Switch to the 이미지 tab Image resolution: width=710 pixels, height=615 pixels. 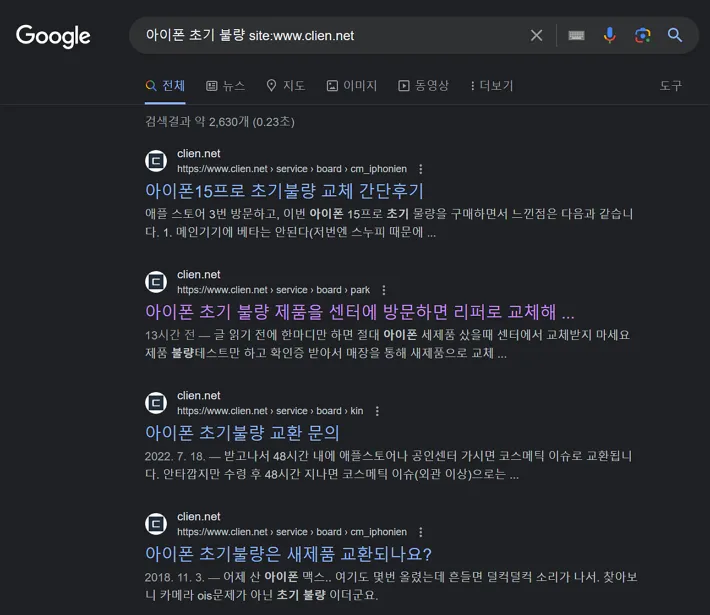(352, 86)
